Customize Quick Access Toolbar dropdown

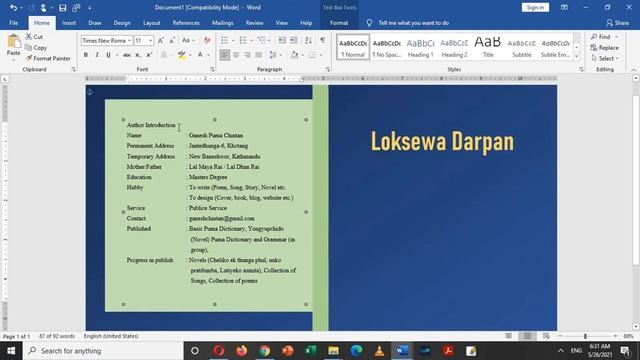[90, 8]
